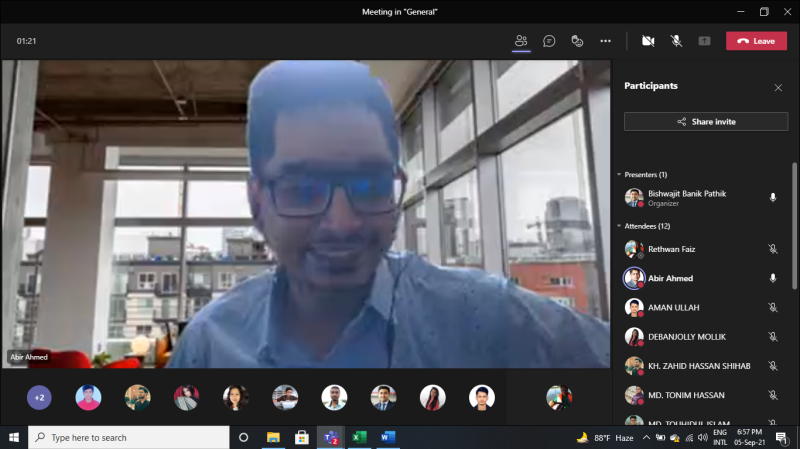Close the Participants panel
800x449 pixels.
click(x=778, y=88)
